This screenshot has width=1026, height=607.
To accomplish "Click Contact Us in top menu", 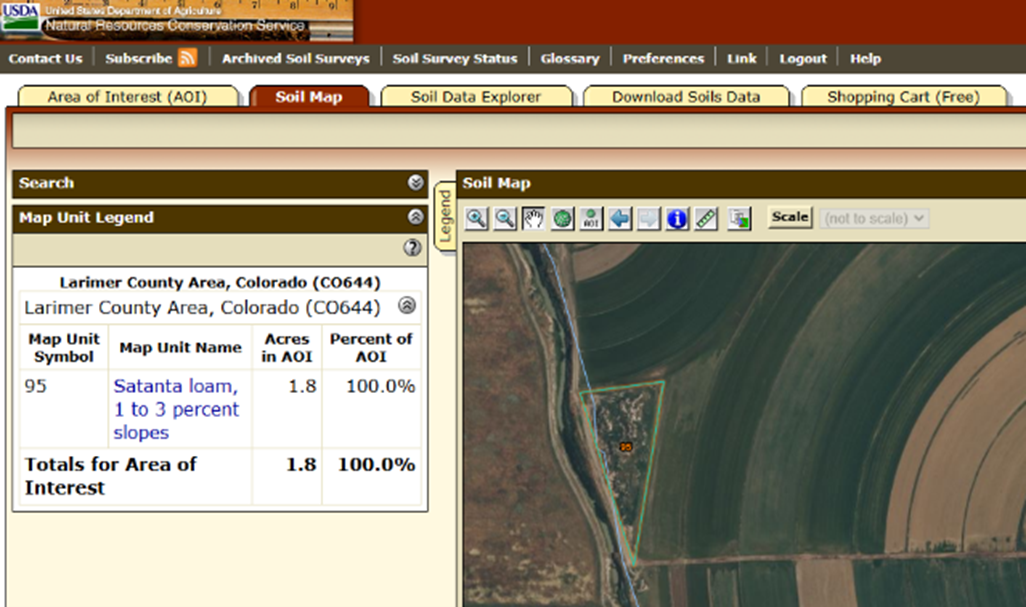I will [46, 59].
